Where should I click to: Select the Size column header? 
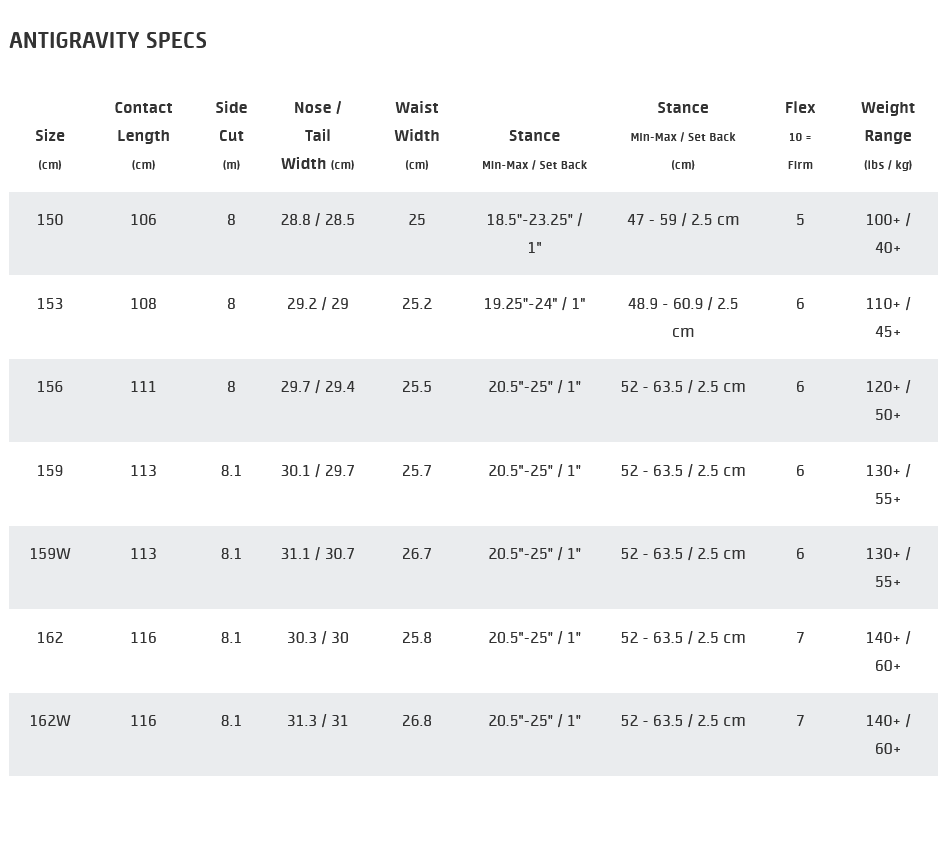(x=50, y=136)
